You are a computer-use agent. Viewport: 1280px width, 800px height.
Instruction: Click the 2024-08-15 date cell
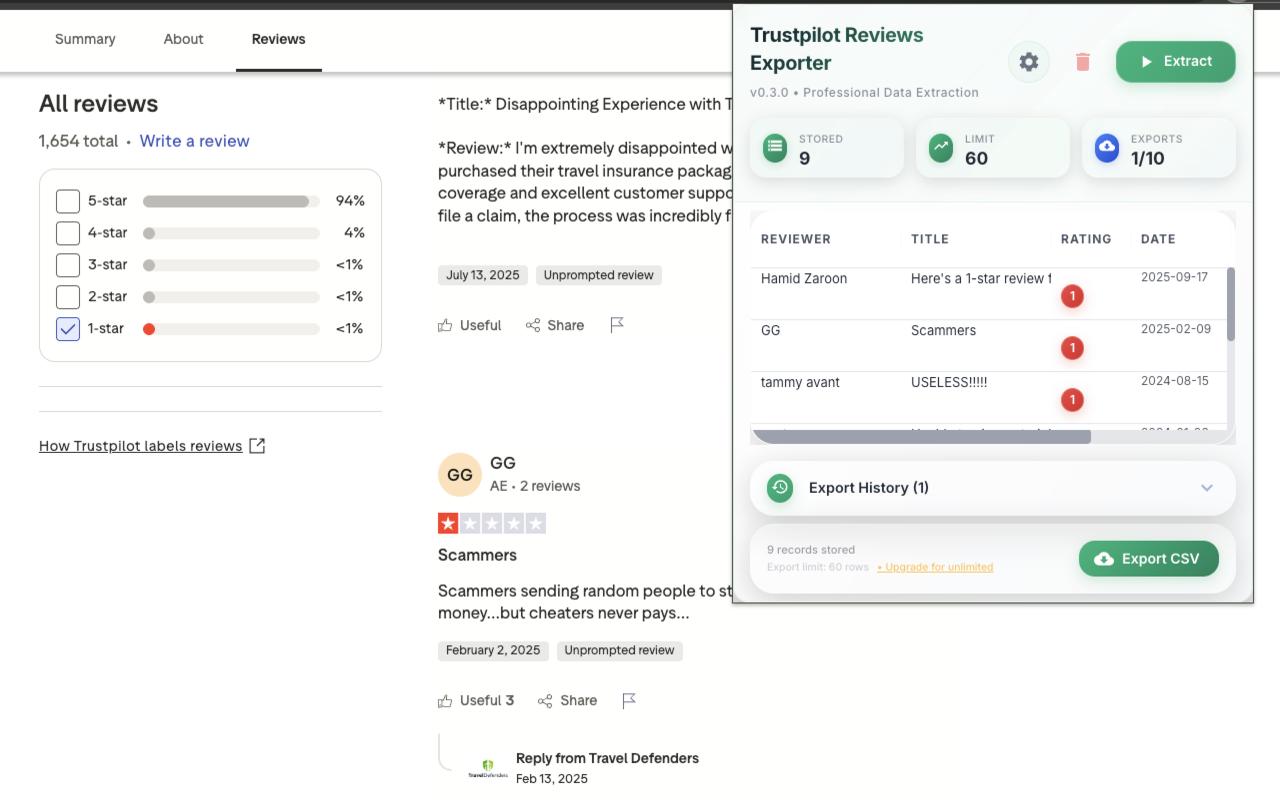[1175, 381]
